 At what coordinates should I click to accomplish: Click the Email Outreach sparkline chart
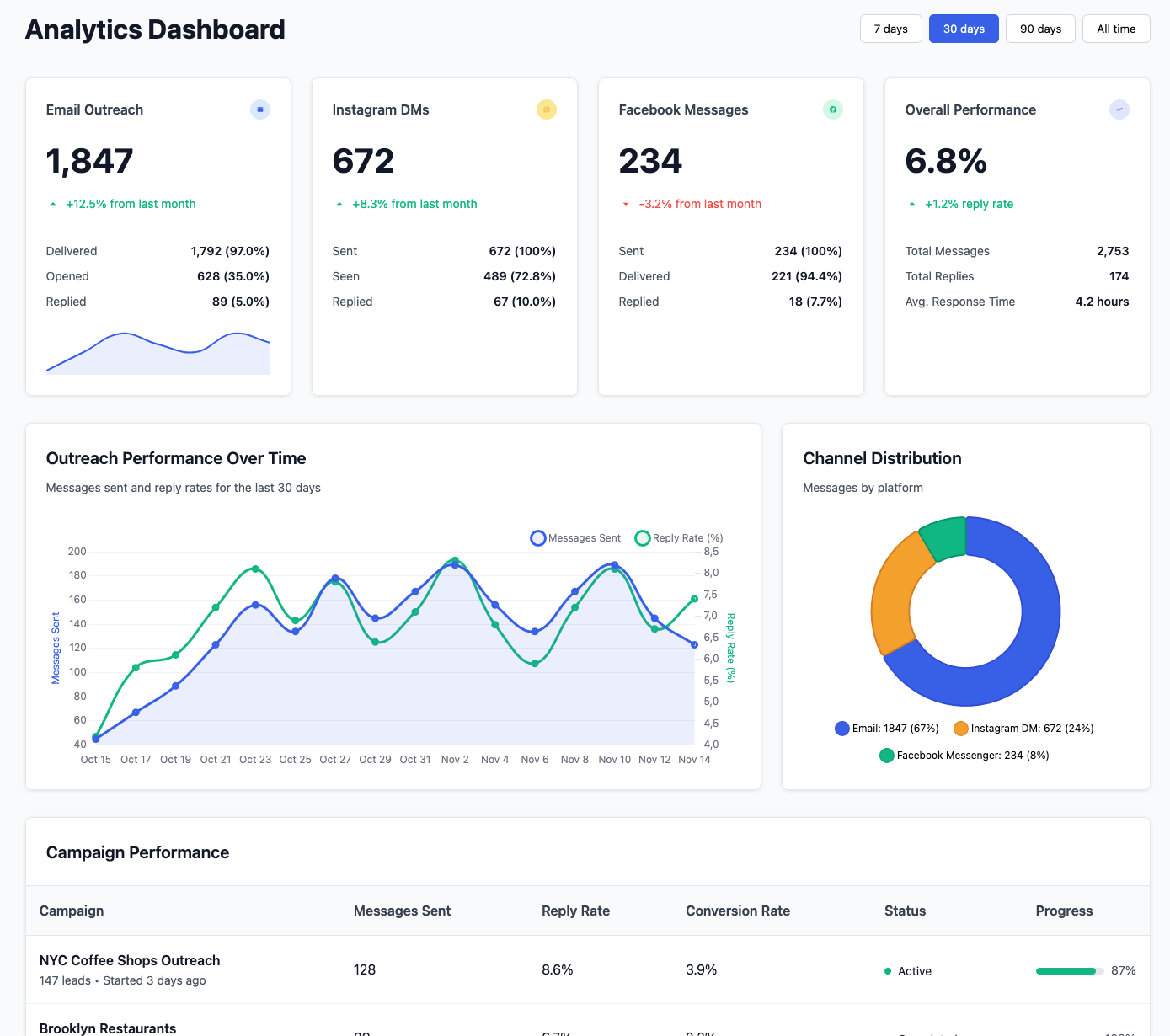[x=158, y=353]
